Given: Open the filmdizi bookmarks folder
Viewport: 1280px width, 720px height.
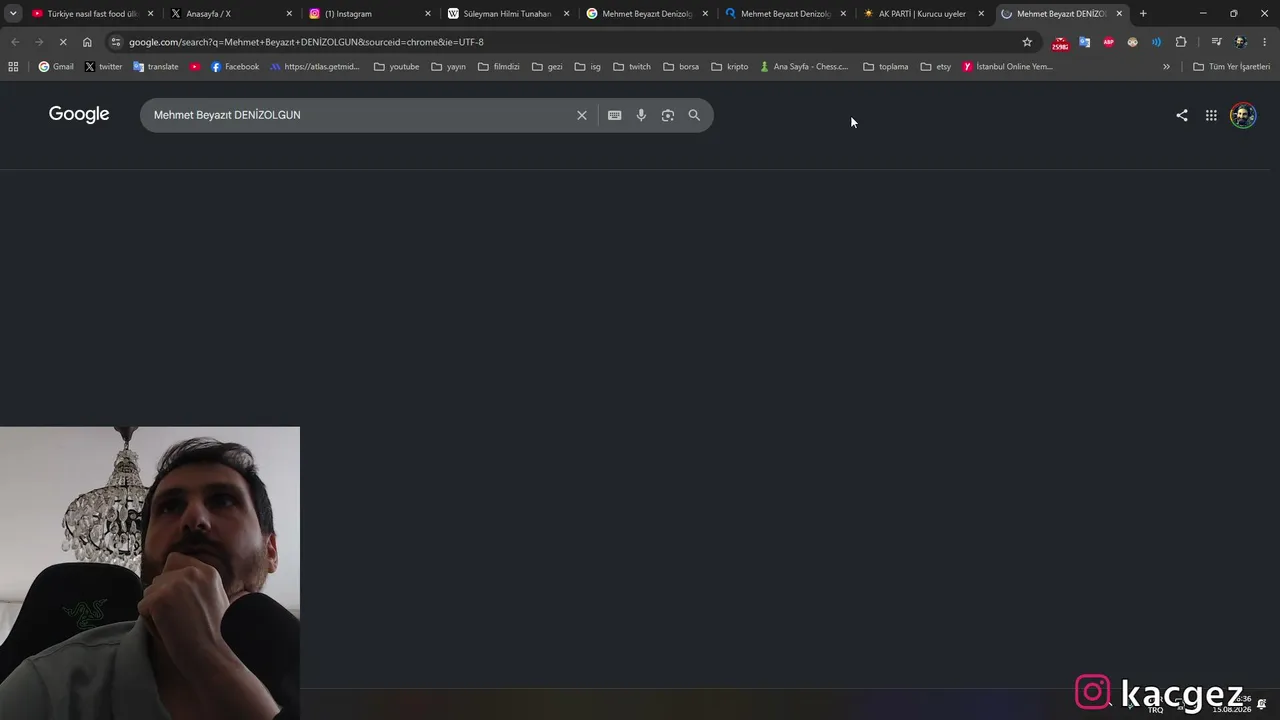Looking at the screenshot, I should [498, 67].
